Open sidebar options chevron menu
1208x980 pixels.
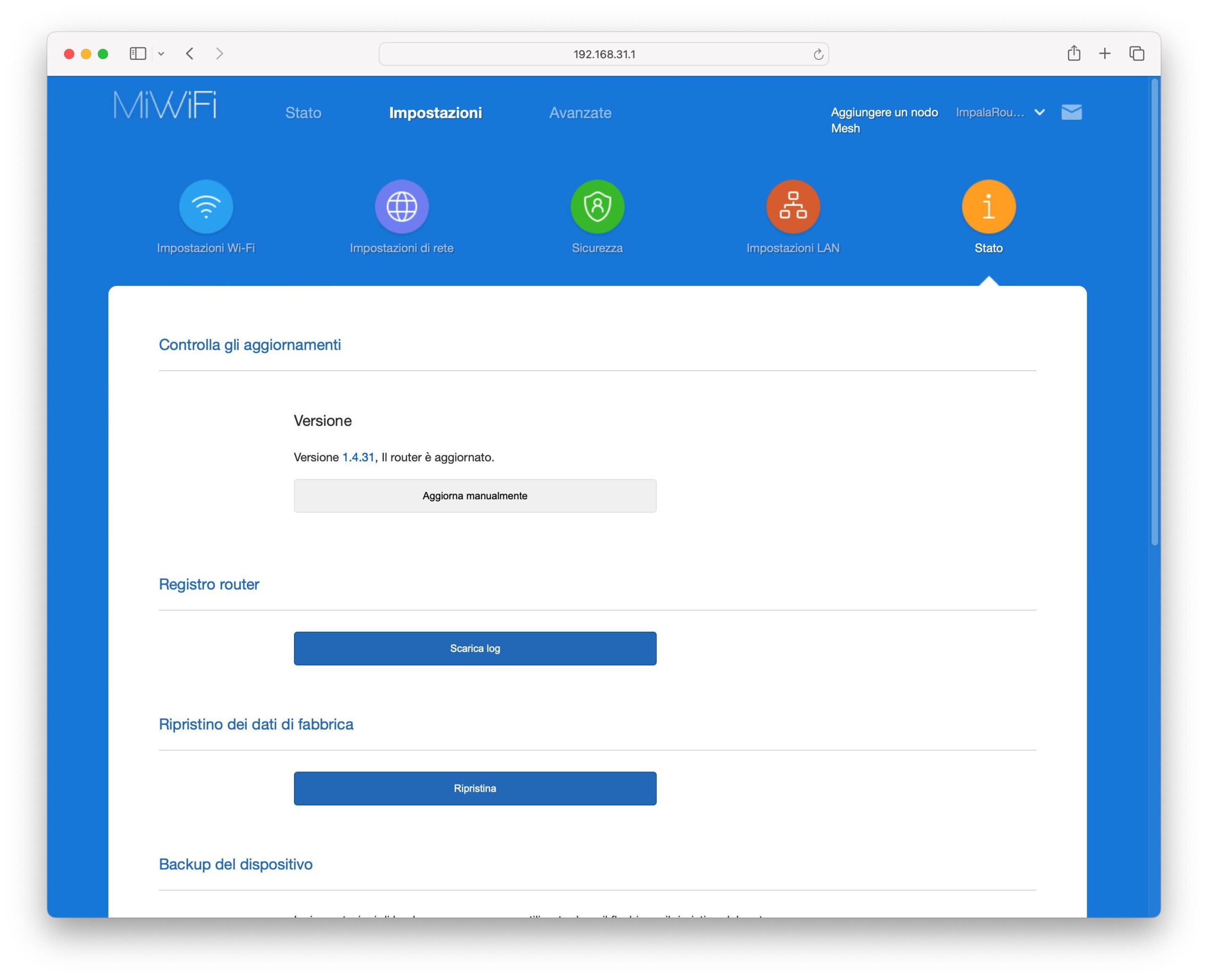click(x=161, y=54)
